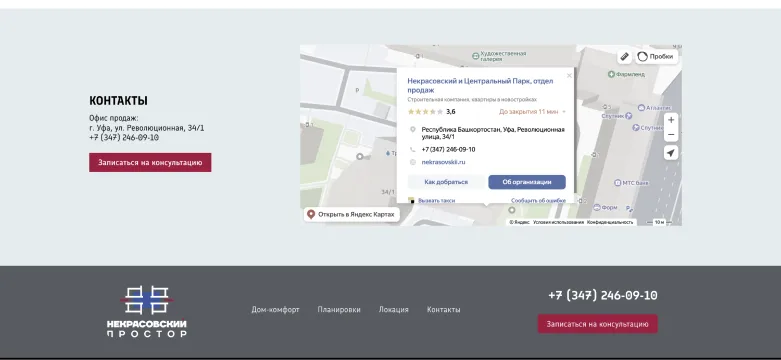Viewport: 781px width, 360px height.
Task: Open Условия использования link on map
Action: click(558, 222)
